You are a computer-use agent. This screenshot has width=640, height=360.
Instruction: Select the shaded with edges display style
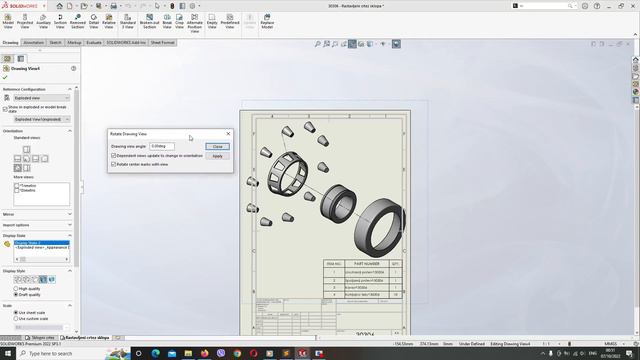pos(43,280)
